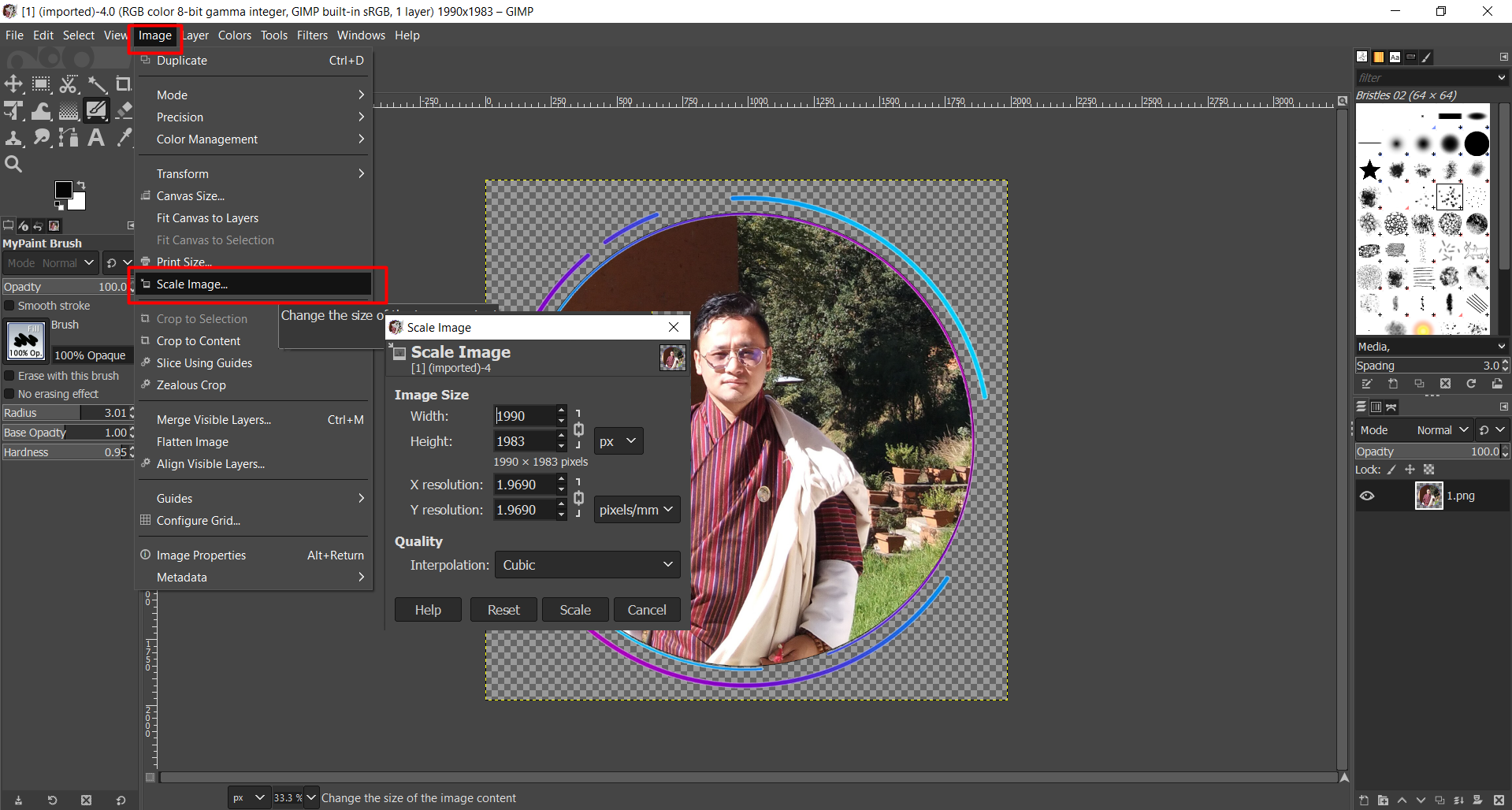The image size is (1512, 810).
Task: Open the Colors menu
Action: click(x=235, y=35)
